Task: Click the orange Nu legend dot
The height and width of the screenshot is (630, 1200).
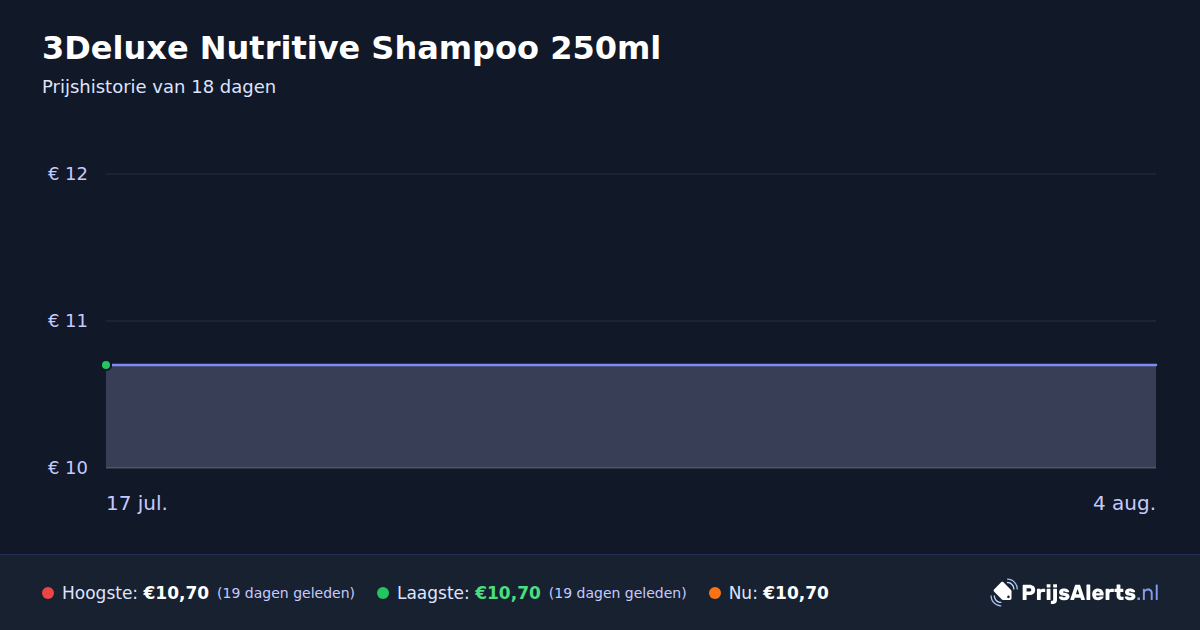Action: coord(715,593)
